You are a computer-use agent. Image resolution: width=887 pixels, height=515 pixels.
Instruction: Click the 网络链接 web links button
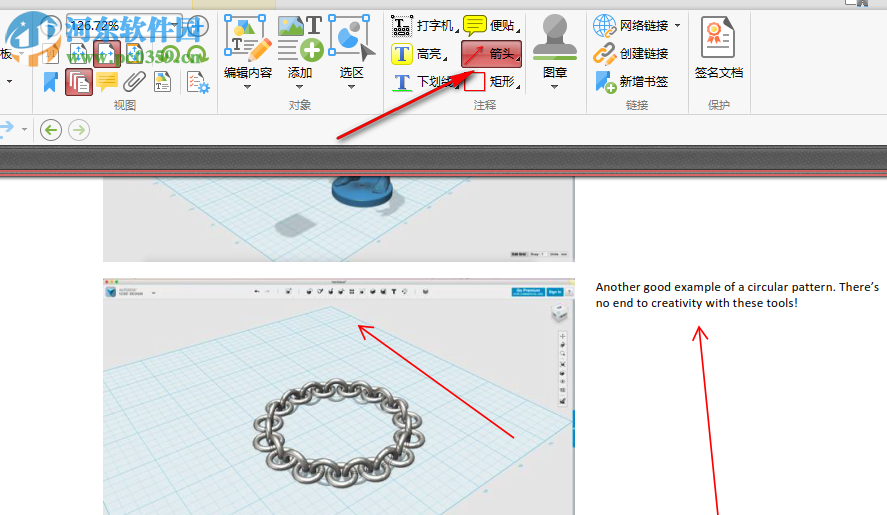pyautogui.click(x=631, y=25)
